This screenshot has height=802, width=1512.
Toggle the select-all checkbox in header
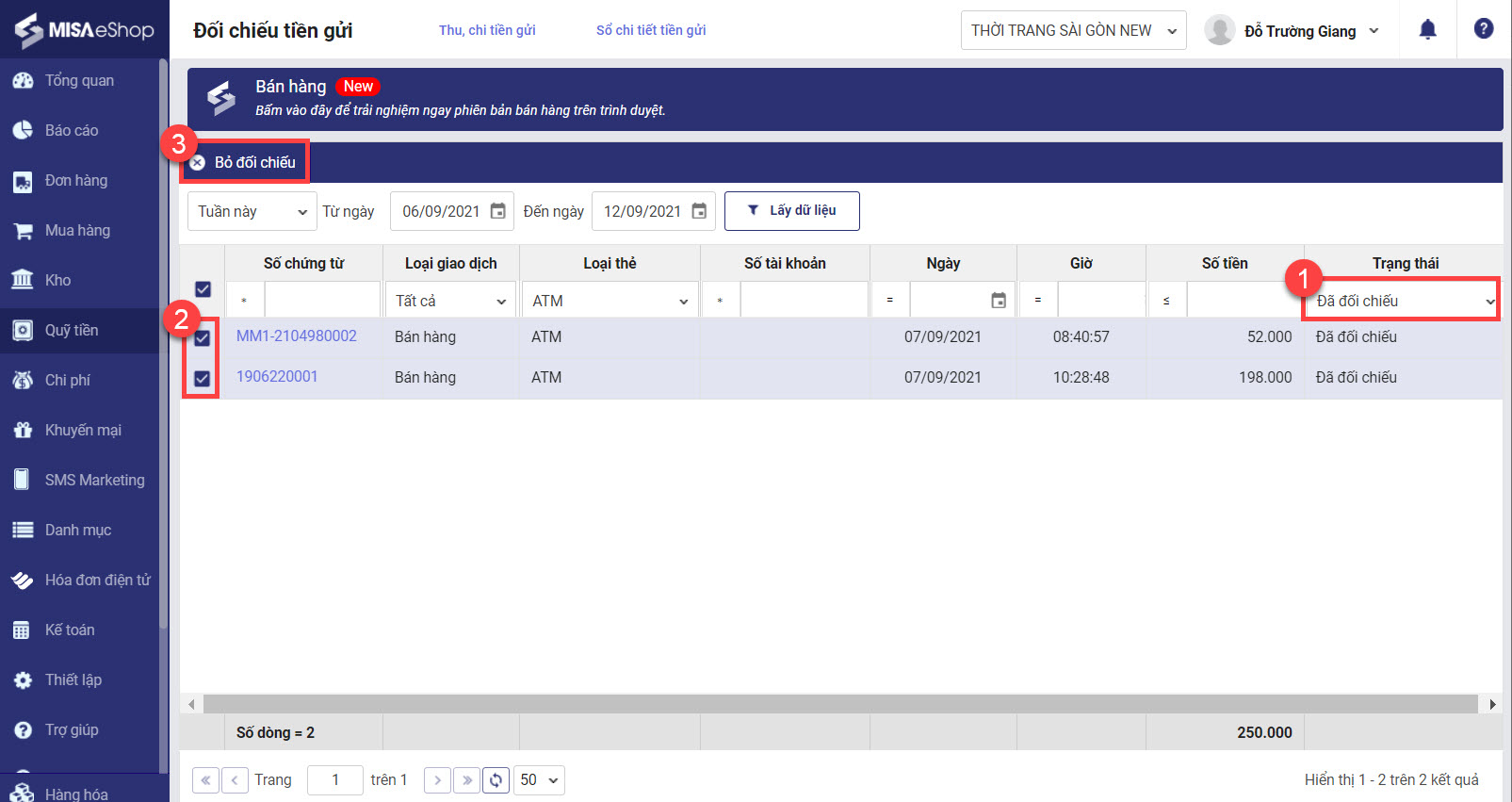(x=203, y=289)
